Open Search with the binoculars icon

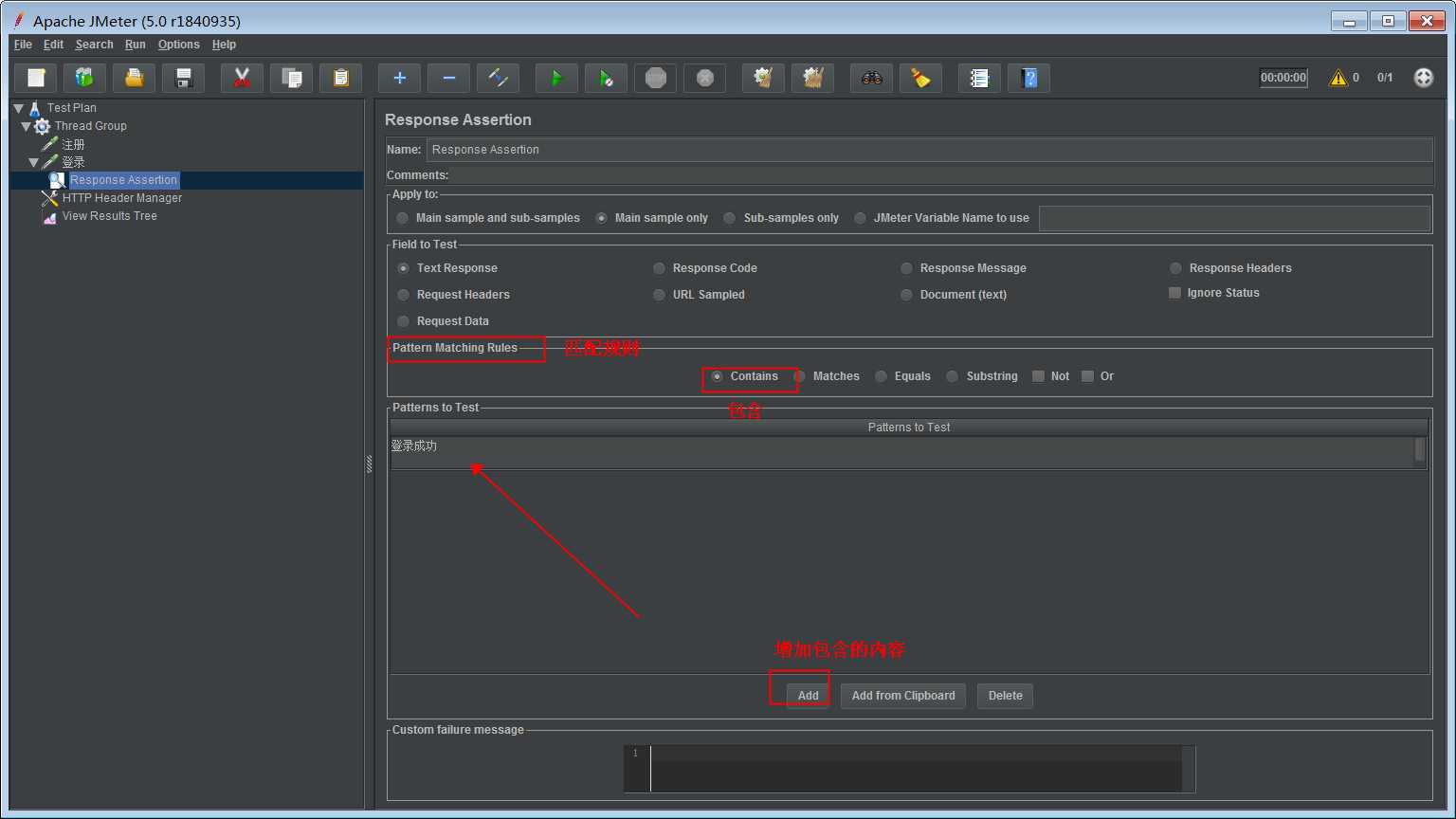871,78
